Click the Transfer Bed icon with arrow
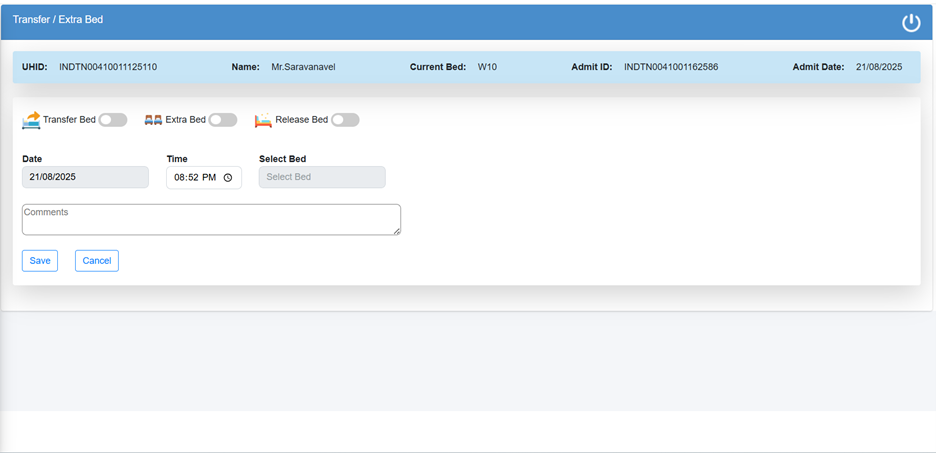This screenshot has height=453, width=936. click(31, 120)
